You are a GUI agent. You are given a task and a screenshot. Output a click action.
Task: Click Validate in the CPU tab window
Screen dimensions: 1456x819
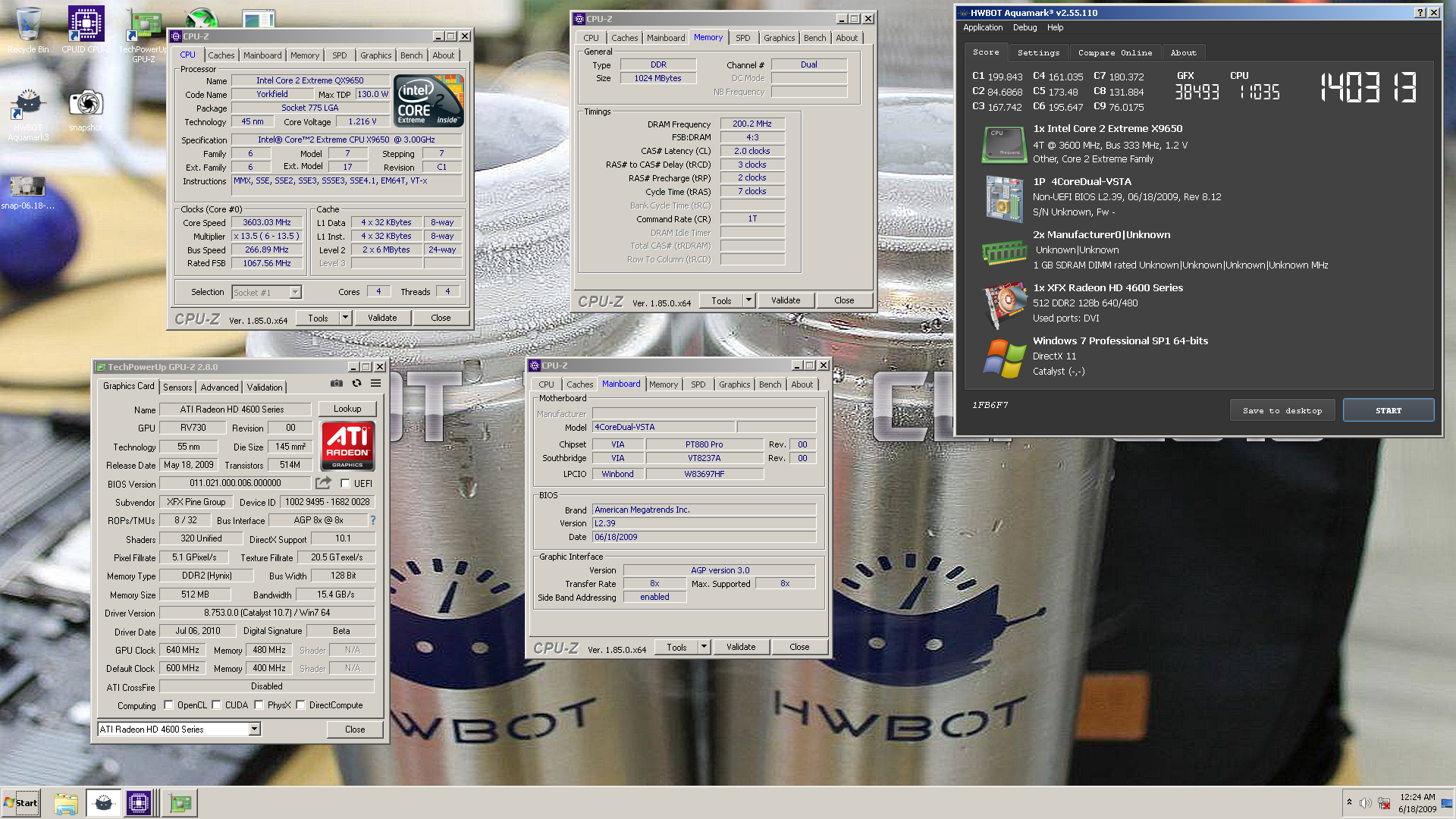pos(382,318)
